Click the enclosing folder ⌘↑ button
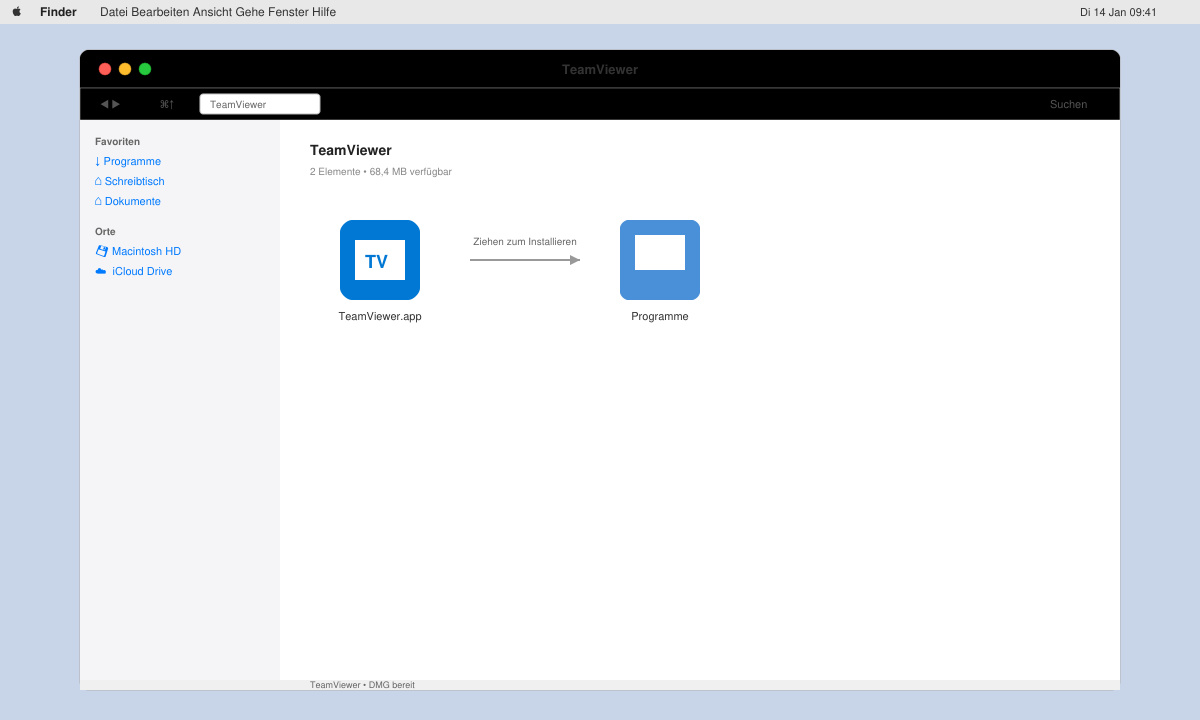Screen dimensions: 1200x720 point(167,104)
